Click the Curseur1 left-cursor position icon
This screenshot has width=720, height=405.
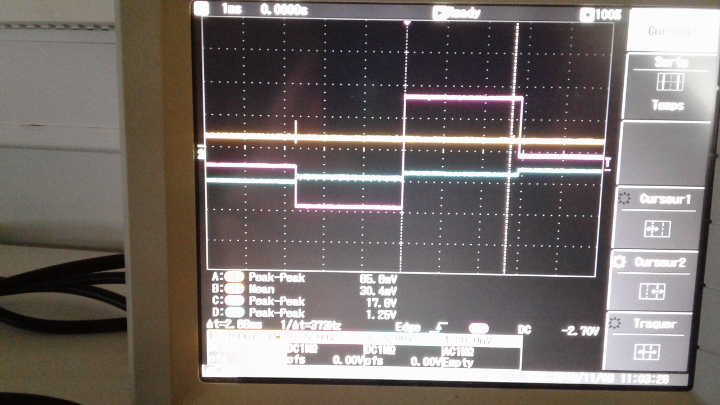click(657, 229)
